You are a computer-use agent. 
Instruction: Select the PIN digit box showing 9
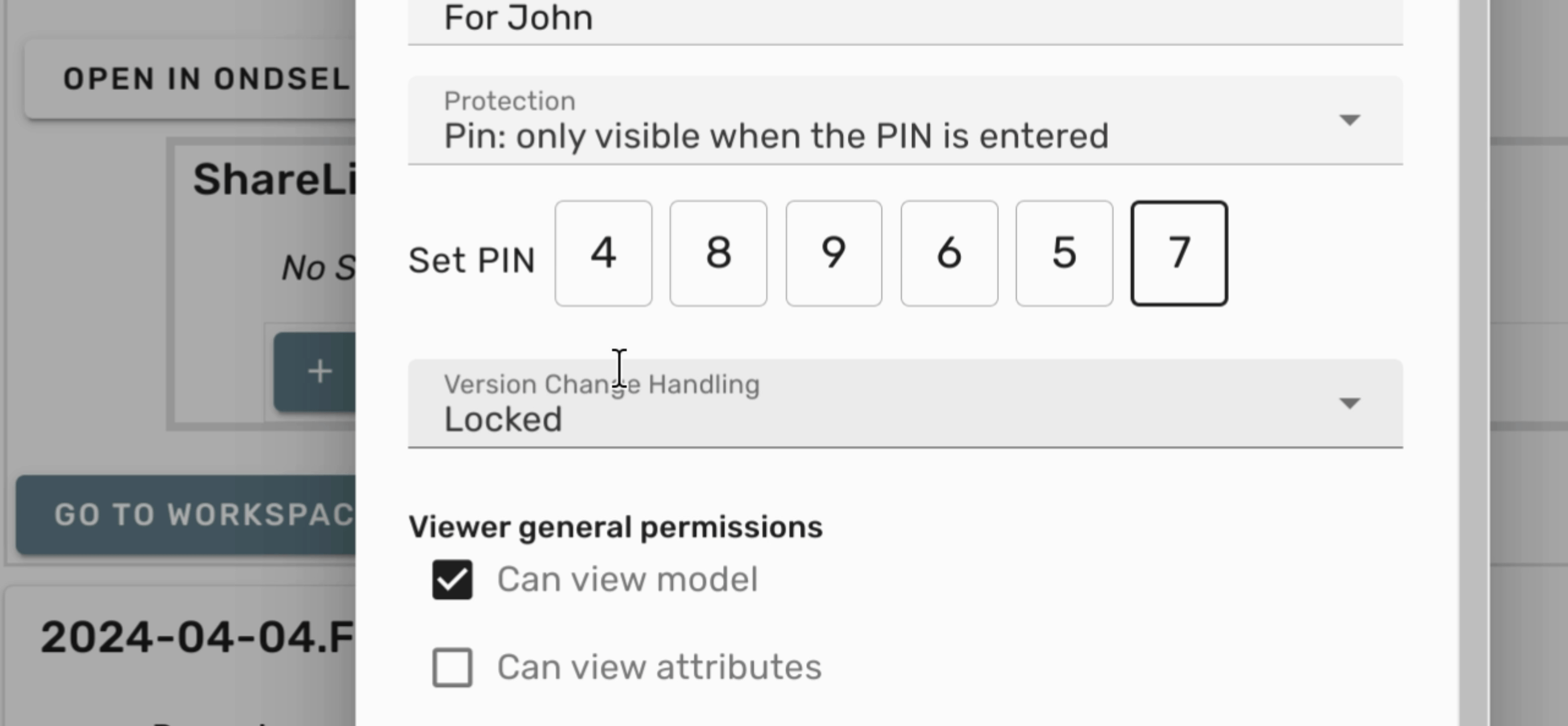(833, 253)
